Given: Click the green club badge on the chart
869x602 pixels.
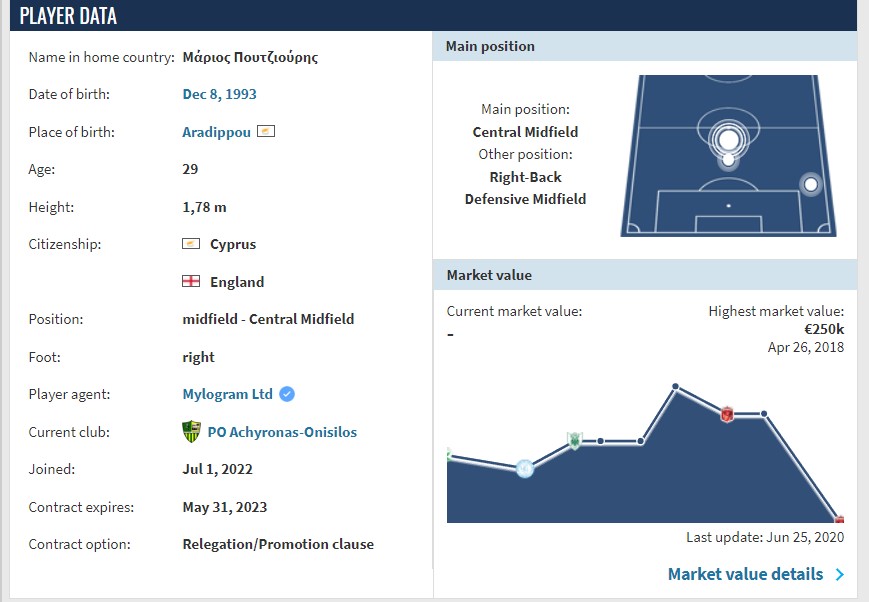Looking at the screenshot, I should (574, 440).
